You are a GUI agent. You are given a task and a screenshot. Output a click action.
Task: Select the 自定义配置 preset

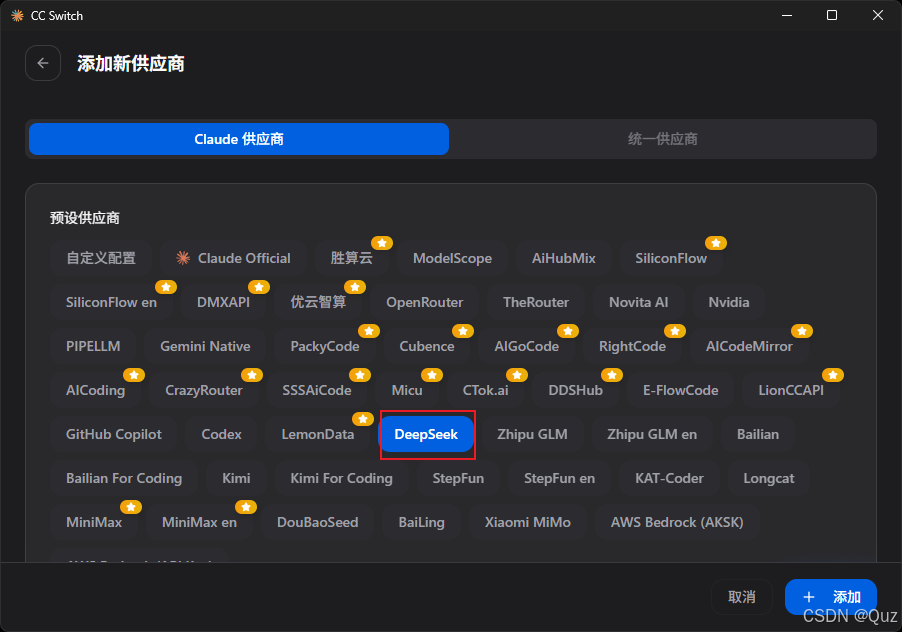pyautogui.click(x=101, y=258)
